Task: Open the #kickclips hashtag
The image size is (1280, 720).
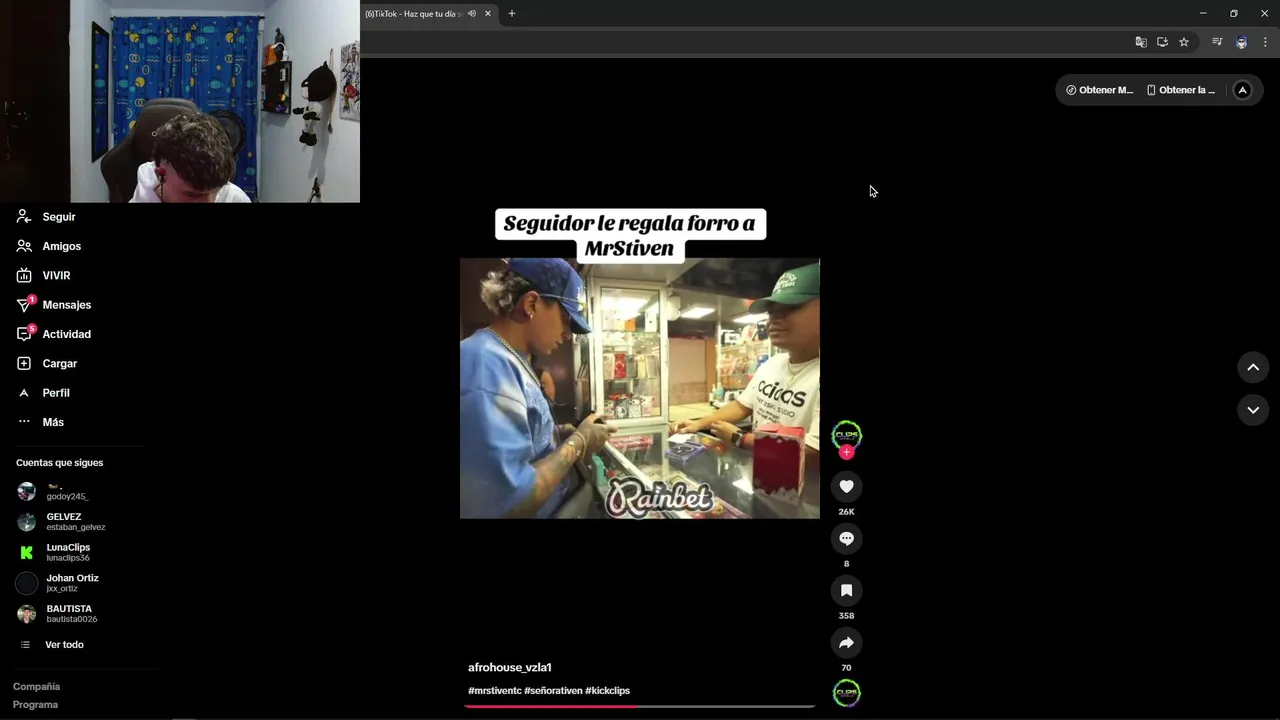Action: [x=608, y=691]
